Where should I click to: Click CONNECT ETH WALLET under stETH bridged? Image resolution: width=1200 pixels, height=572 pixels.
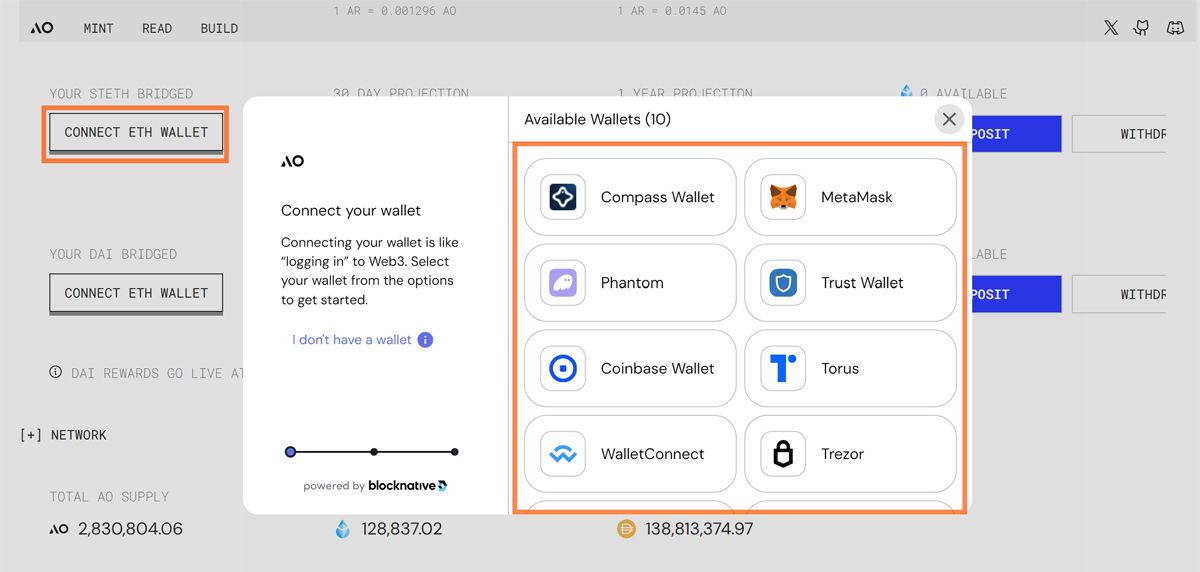136,132
